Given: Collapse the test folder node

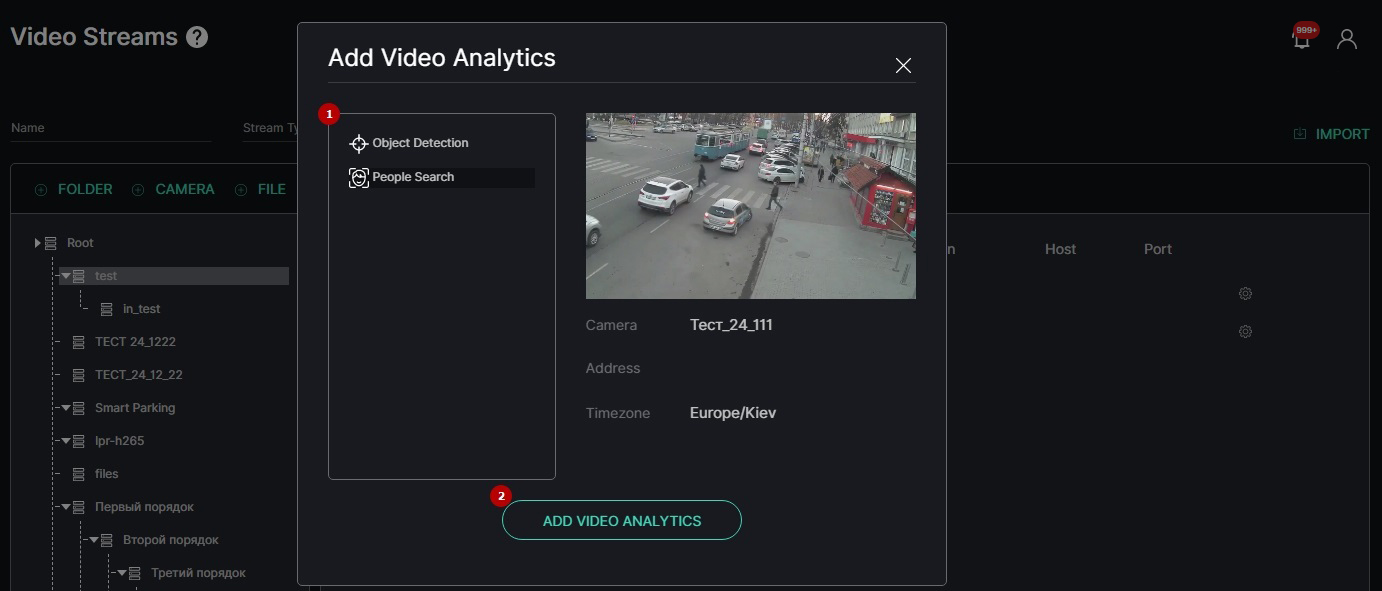Looking at the screenshot, I should coord(66,276).
